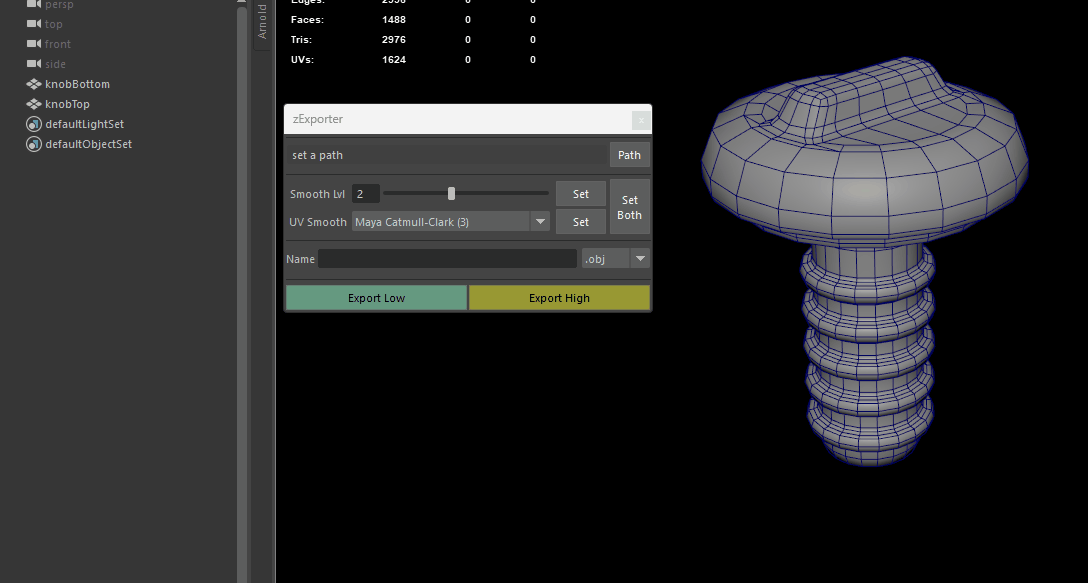Viewport: 1088px width, 583px height.
Task: Open the UV Smooth Maya Catmull-Clark dropdown
Action: 450,222
